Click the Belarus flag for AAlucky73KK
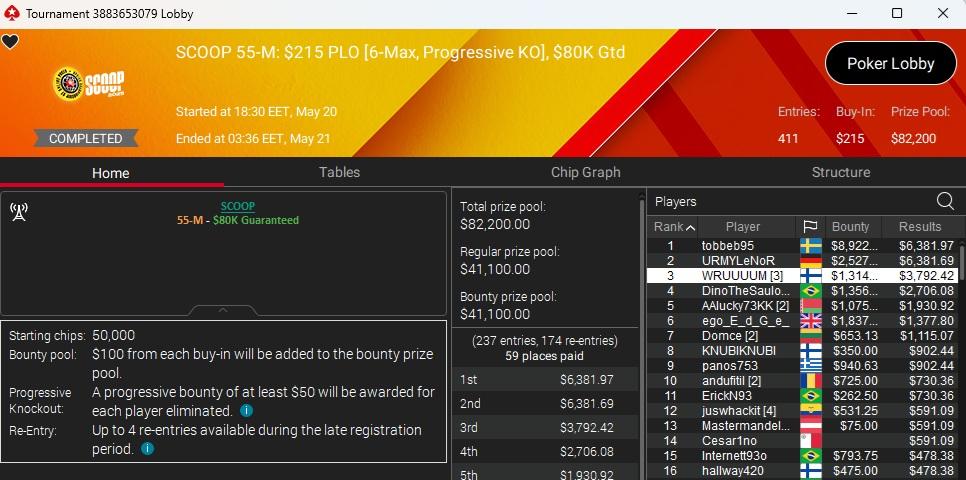The width and height of the screenshot is (966, 480). click(x=811, y=306)
